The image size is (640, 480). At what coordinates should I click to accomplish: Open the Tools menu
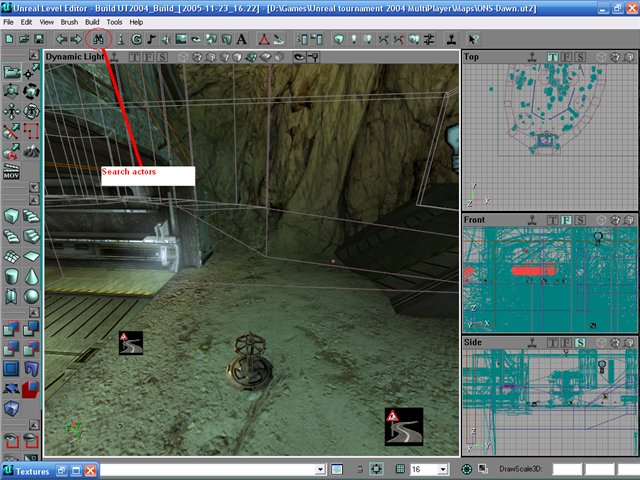pos(115,21)
